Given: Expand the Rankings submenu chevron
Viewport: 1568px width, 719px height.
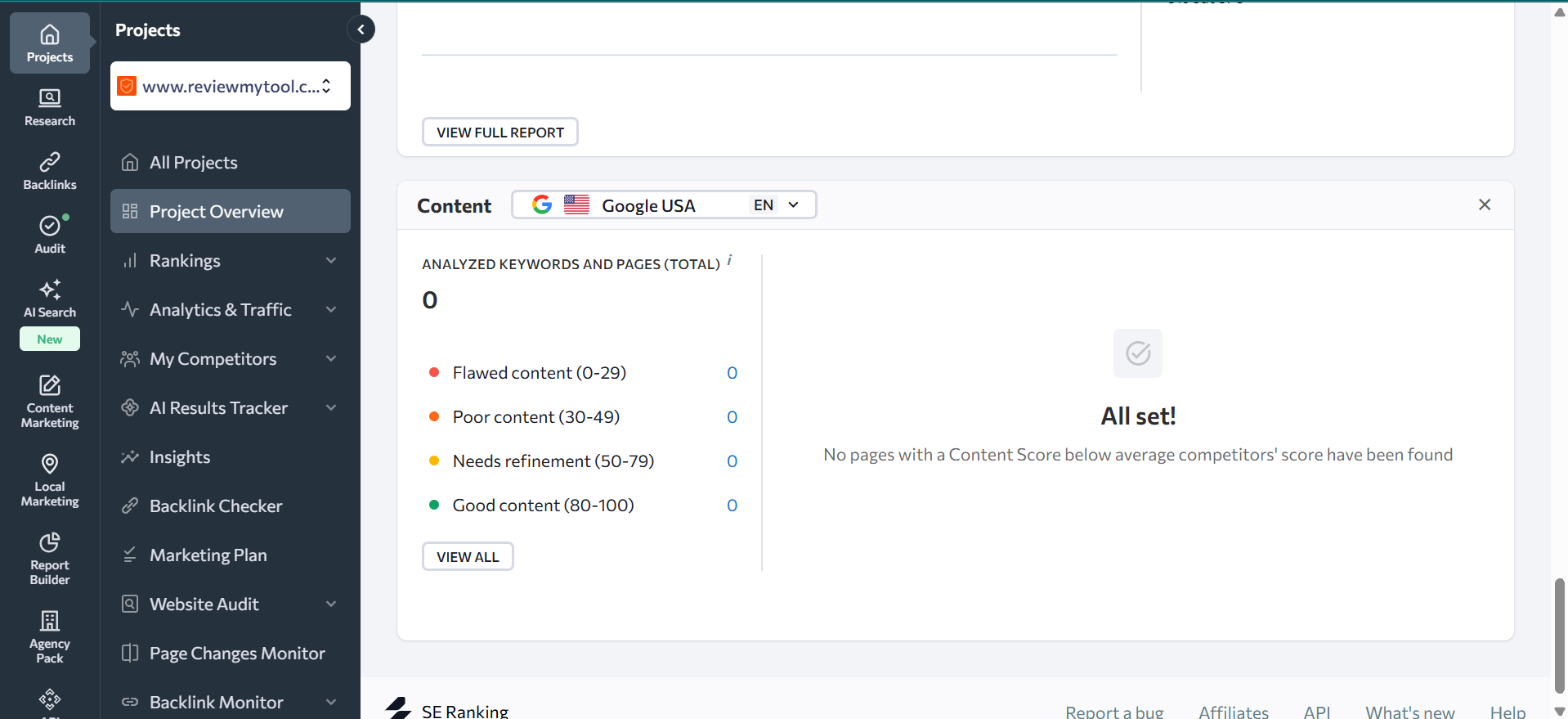Looking at the screenshot, I should coord(331,260).
